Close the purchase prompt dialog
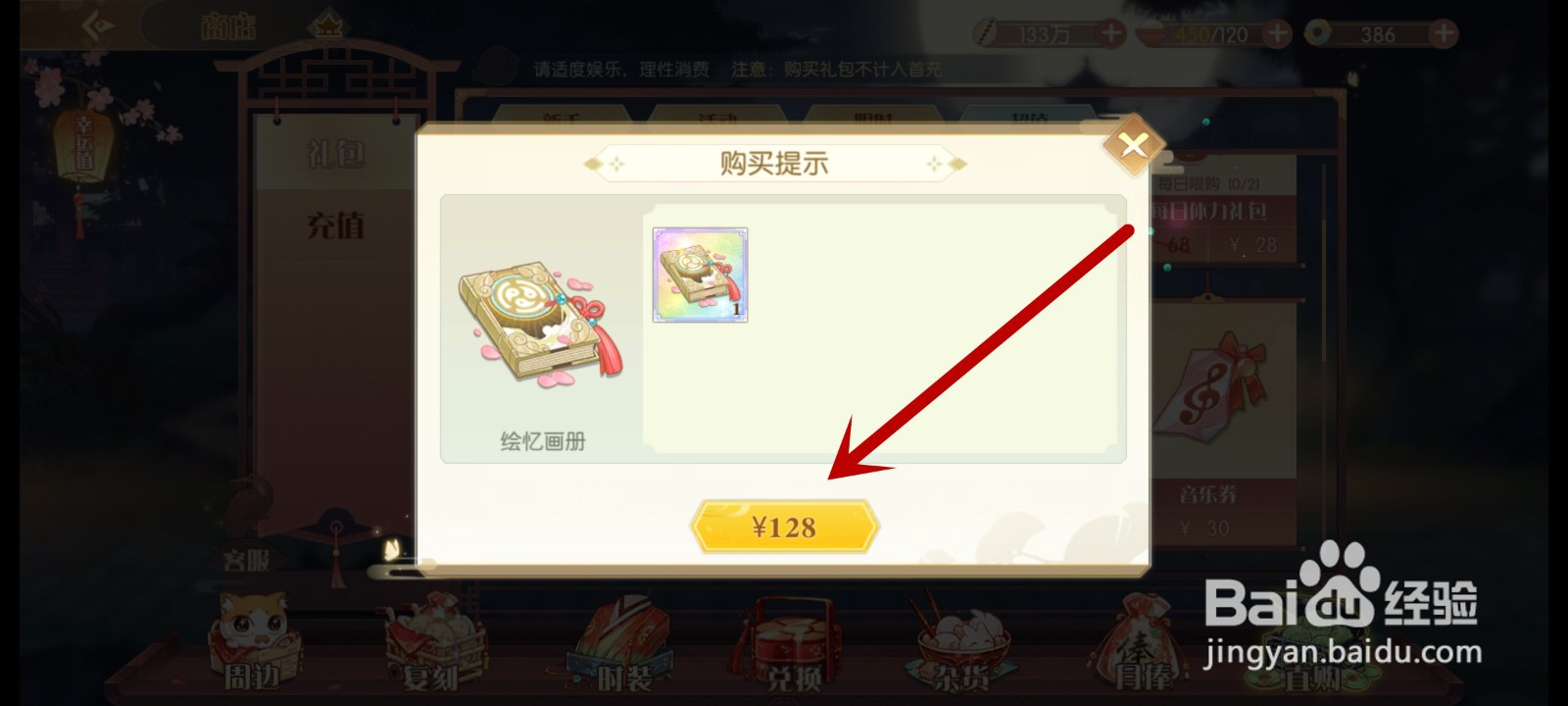 [1133, 146]
